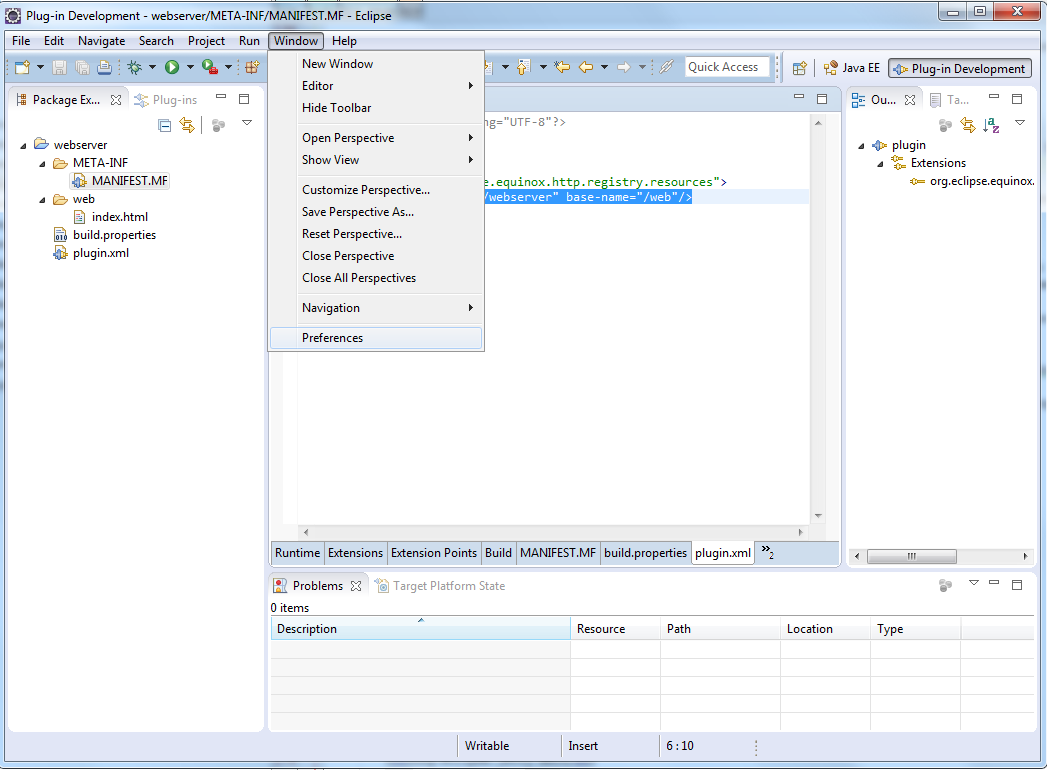Open the External Tools dropdown arrow
Image resolution: width=1047 pixels, height=770 pixels.
pyautogui.click(x=228, y=67)
